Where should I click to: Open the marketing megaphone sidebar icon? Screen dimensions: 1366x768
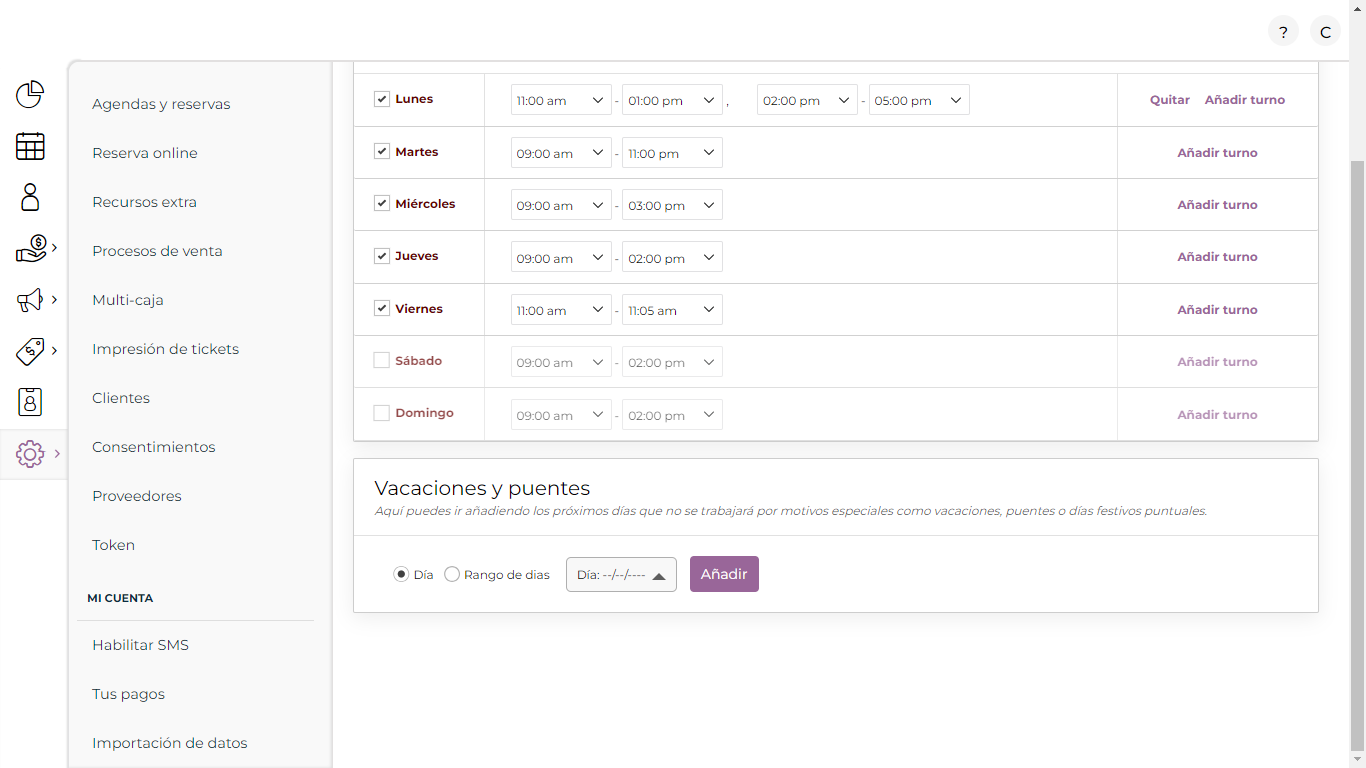tap(30, 299)
